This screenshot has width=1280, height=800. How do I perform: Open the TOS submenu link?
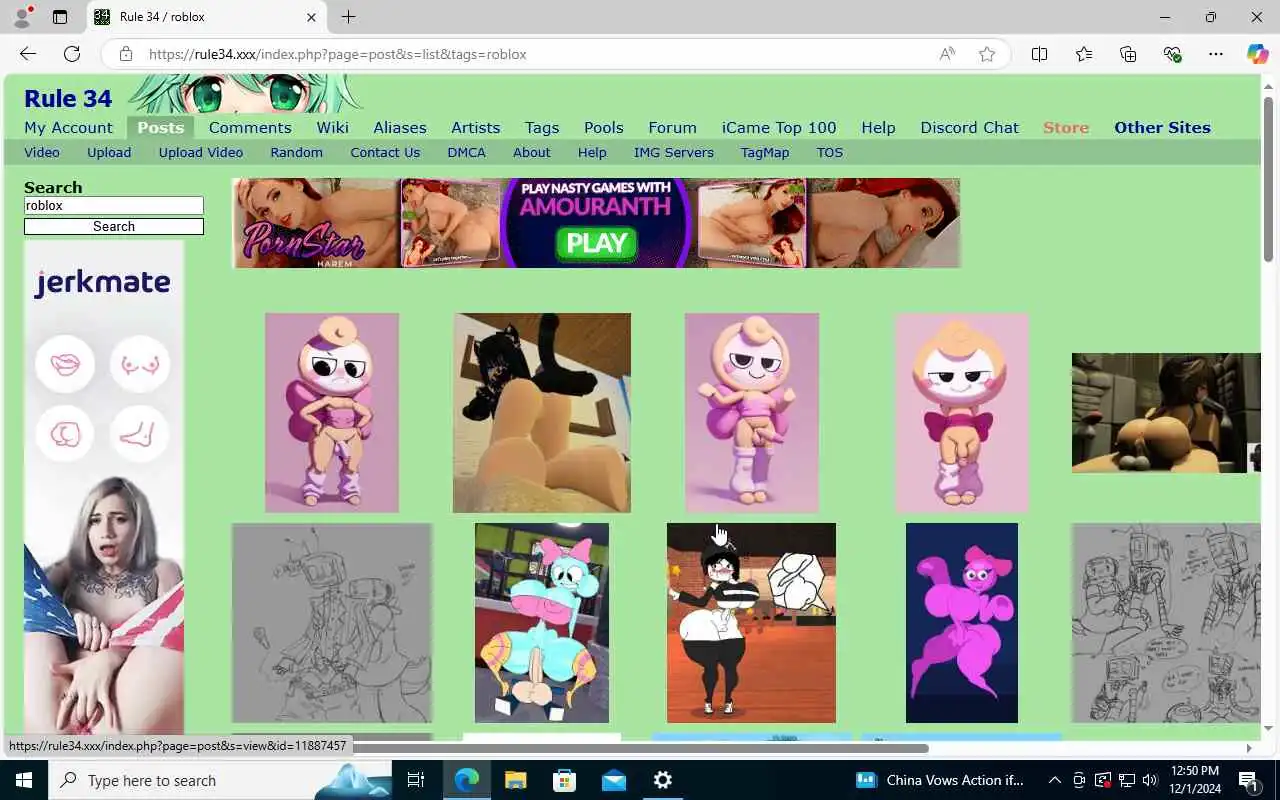pos(830,153)
